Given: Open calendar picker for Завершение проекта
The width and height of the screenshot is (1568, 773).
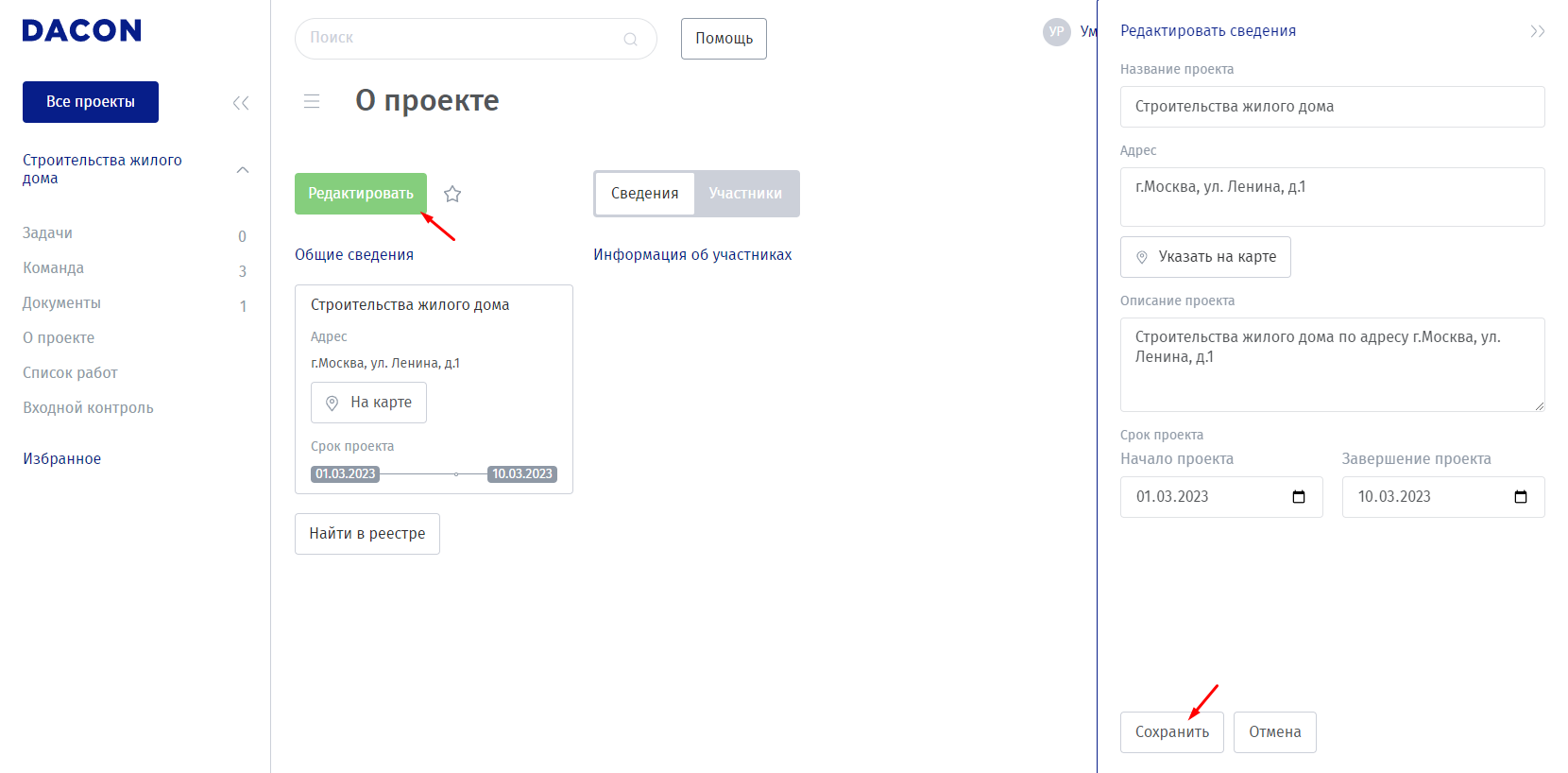Looking at the screenshot, I should pyautogui.click(x=1520, y=497).
